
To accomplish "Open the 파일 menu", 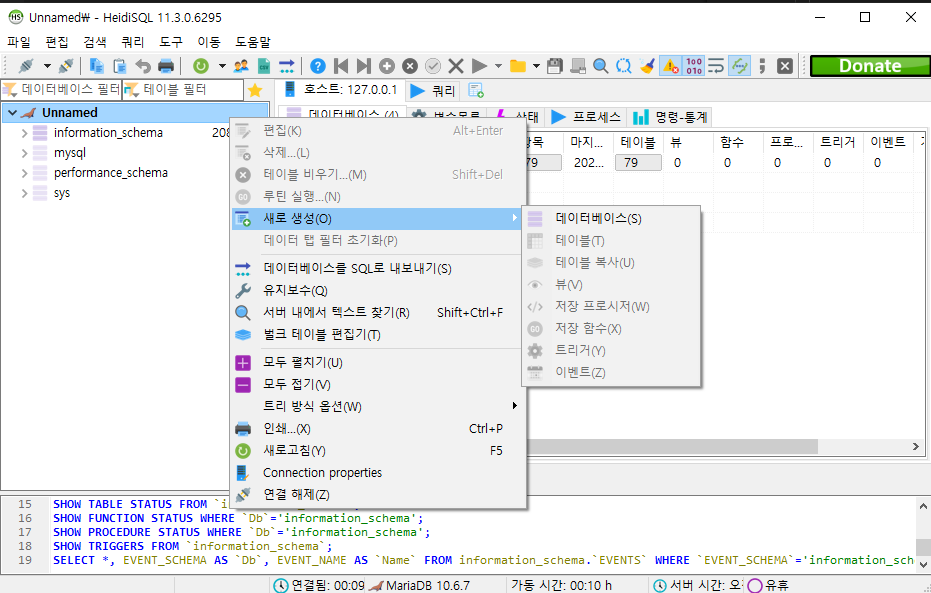I will 18,42.
